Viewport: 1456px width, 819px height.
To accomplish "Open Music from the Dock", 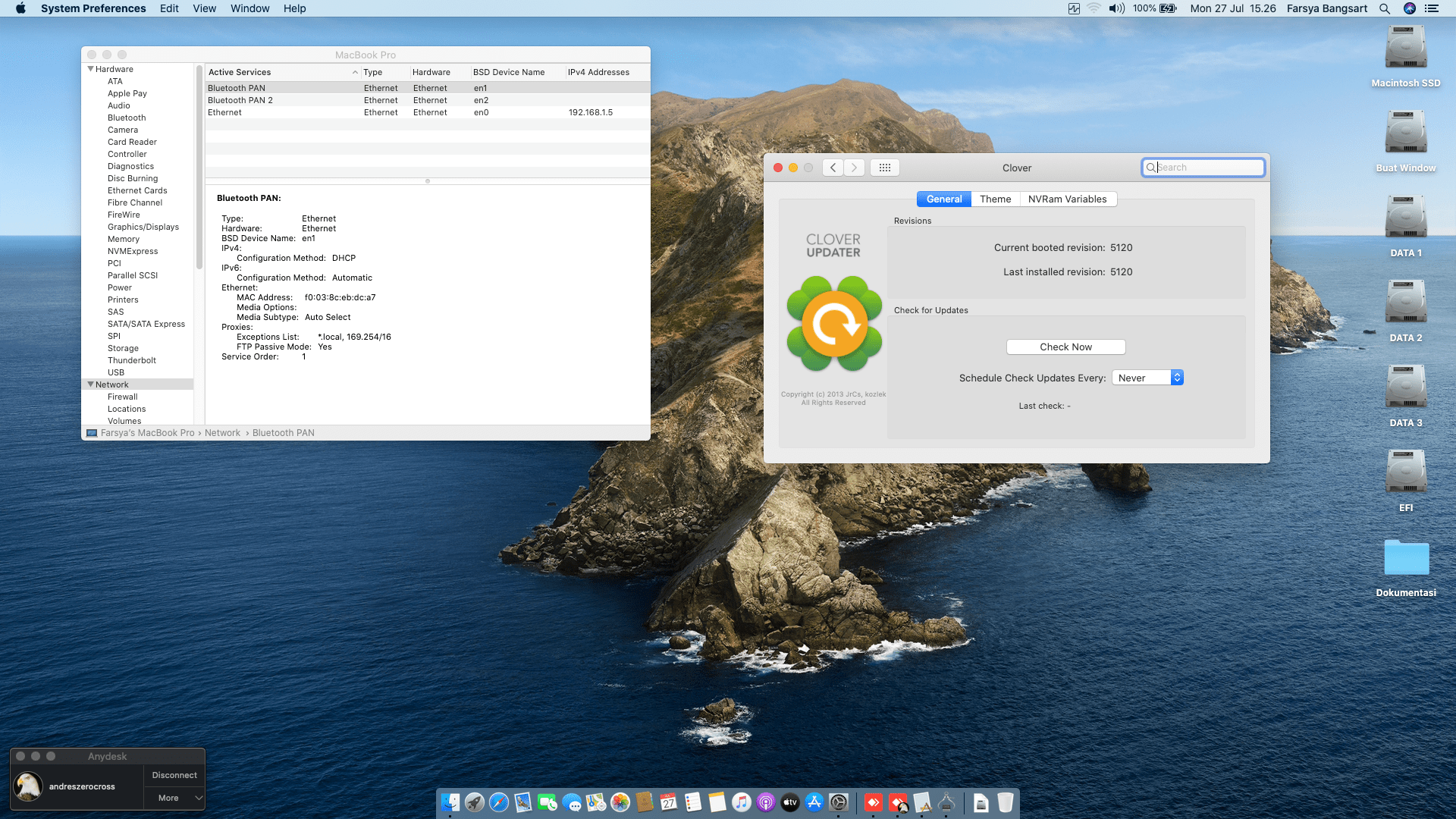I will 742,802.
